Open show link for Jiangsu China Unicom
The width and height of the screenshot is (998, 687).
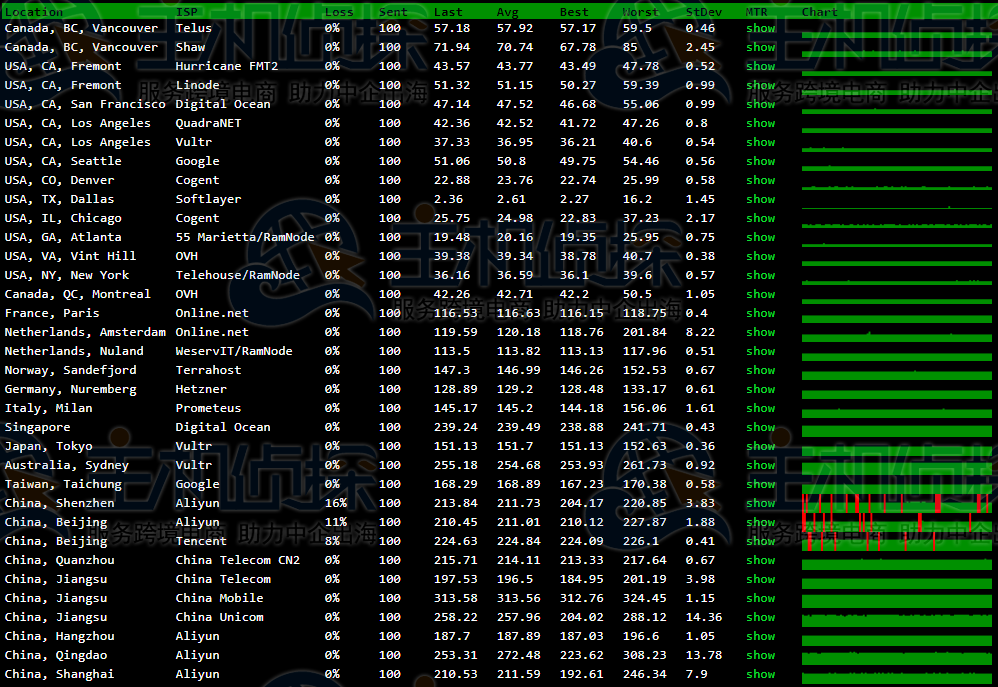(761, 618)
